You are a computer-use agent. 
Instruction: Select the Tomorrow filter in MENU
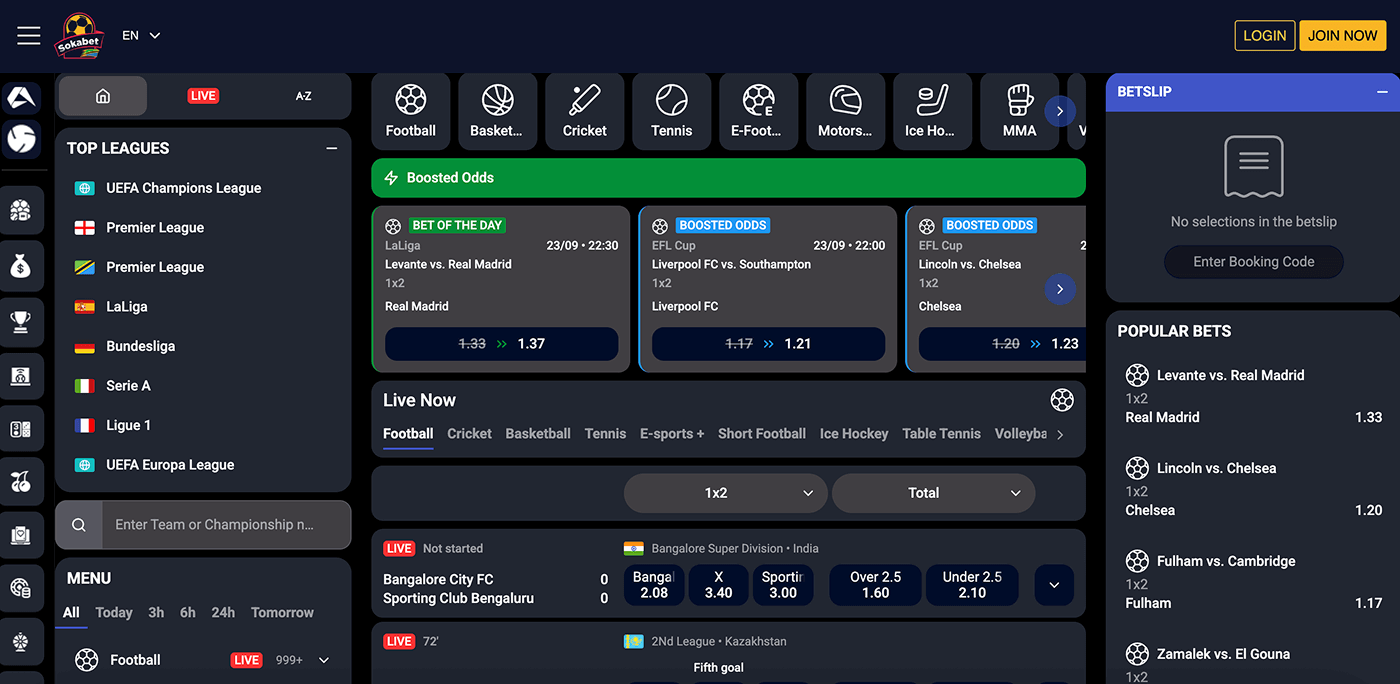tap(282, 612)
